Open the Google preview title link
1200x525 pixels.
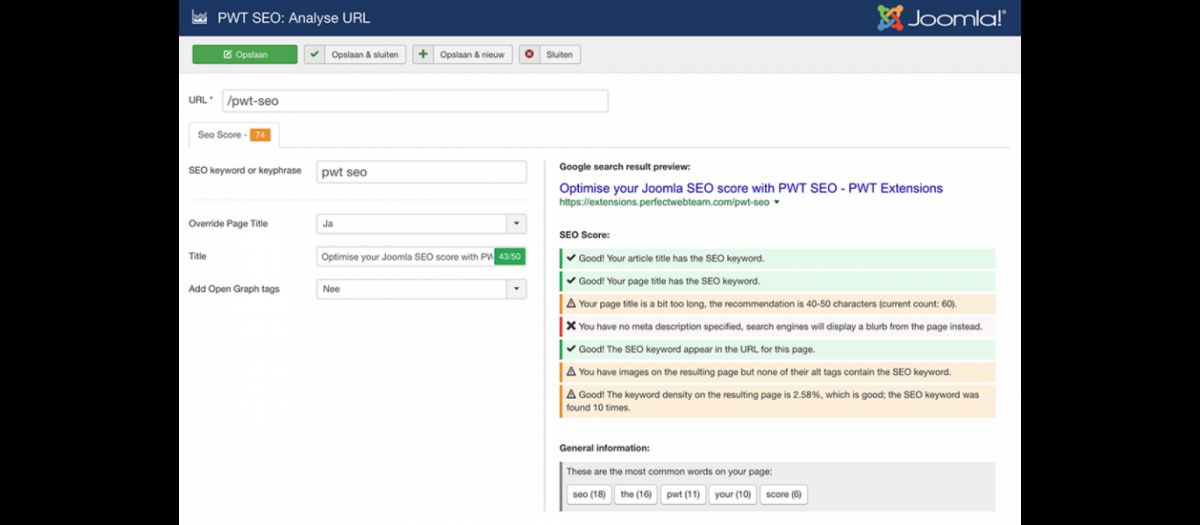[x=751, y=188]
